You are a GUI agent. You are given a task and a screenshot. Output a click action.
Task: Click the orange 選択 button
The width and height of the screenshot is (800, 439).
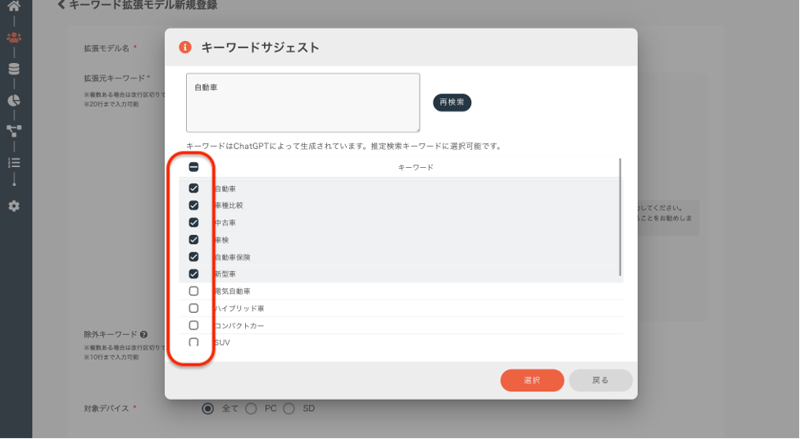[532, 380]
